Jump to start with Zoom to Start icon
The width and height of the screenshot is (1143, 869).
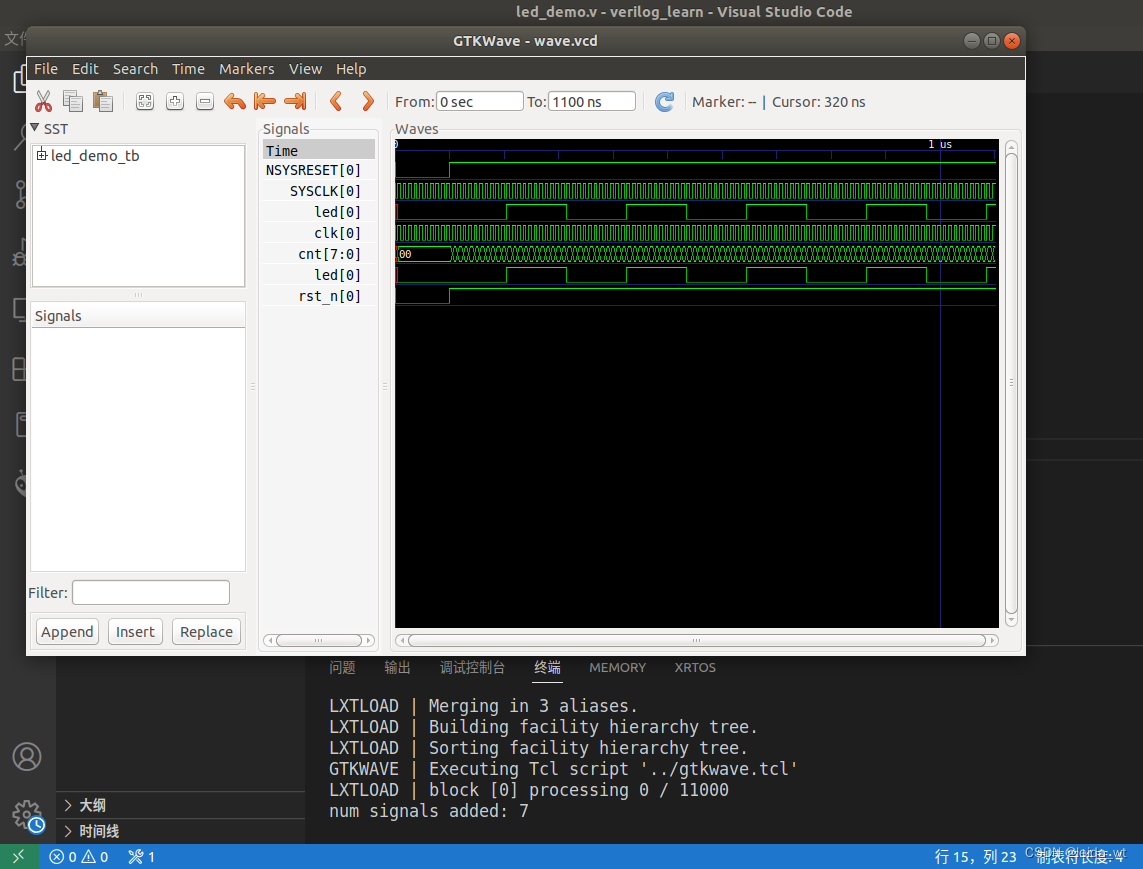pos(265,101)
